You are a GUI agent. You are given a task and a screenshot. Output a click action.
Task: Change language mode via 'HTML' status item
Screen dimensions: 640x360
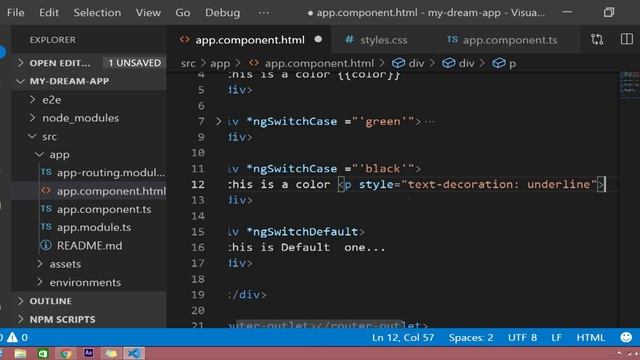pos(591,338)
